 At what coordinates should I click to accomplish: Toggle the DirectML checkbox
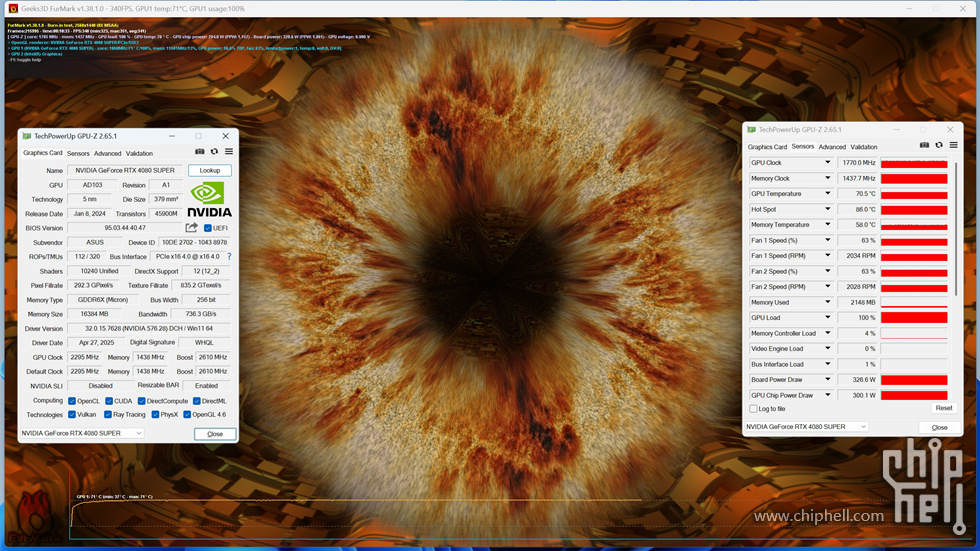point(196,401)
